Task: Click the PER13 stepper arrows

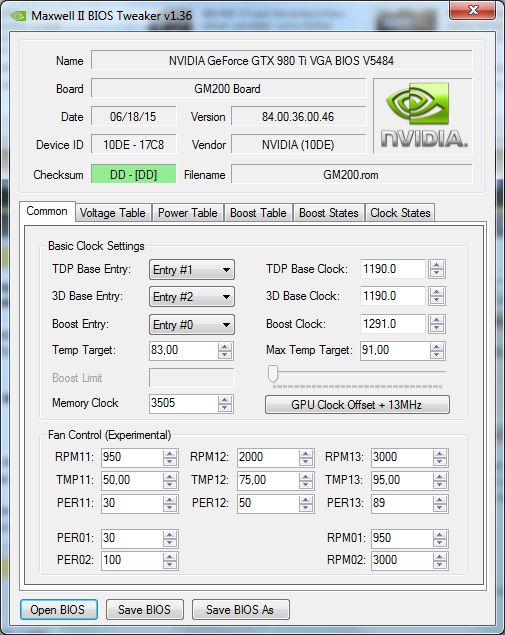Action: (440, 504)
